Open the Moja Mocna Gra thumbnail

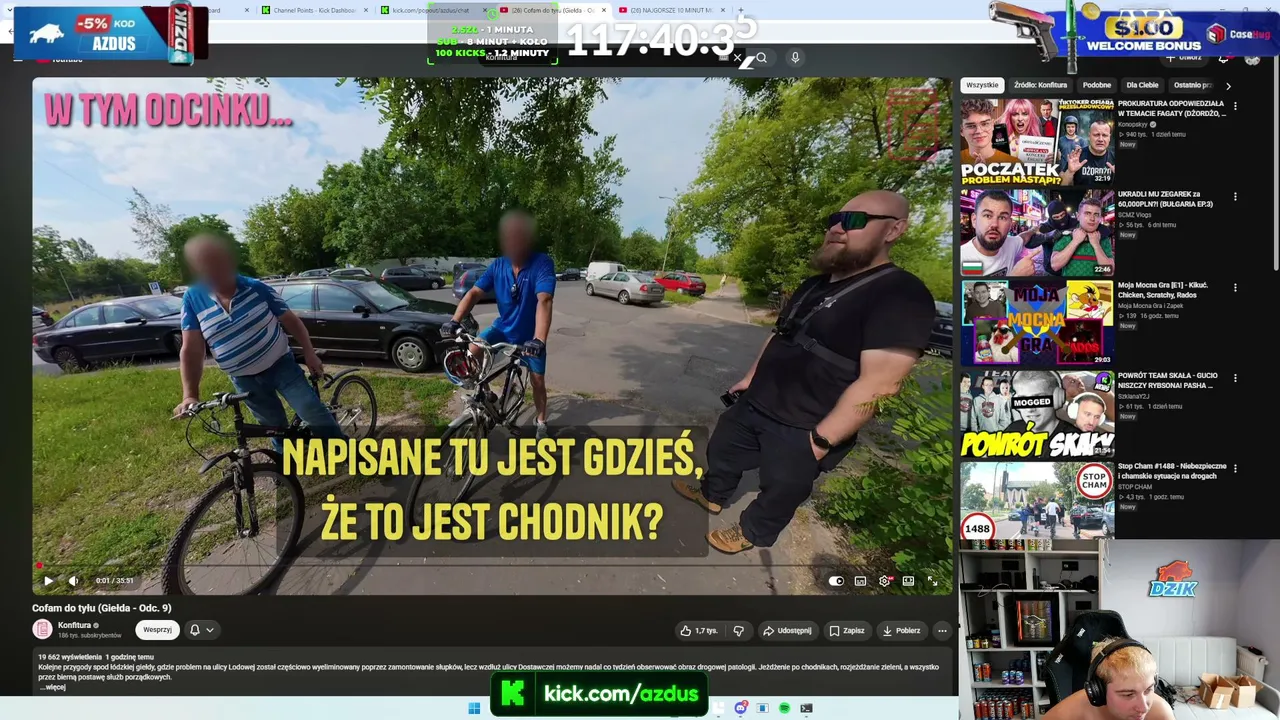1037,323
